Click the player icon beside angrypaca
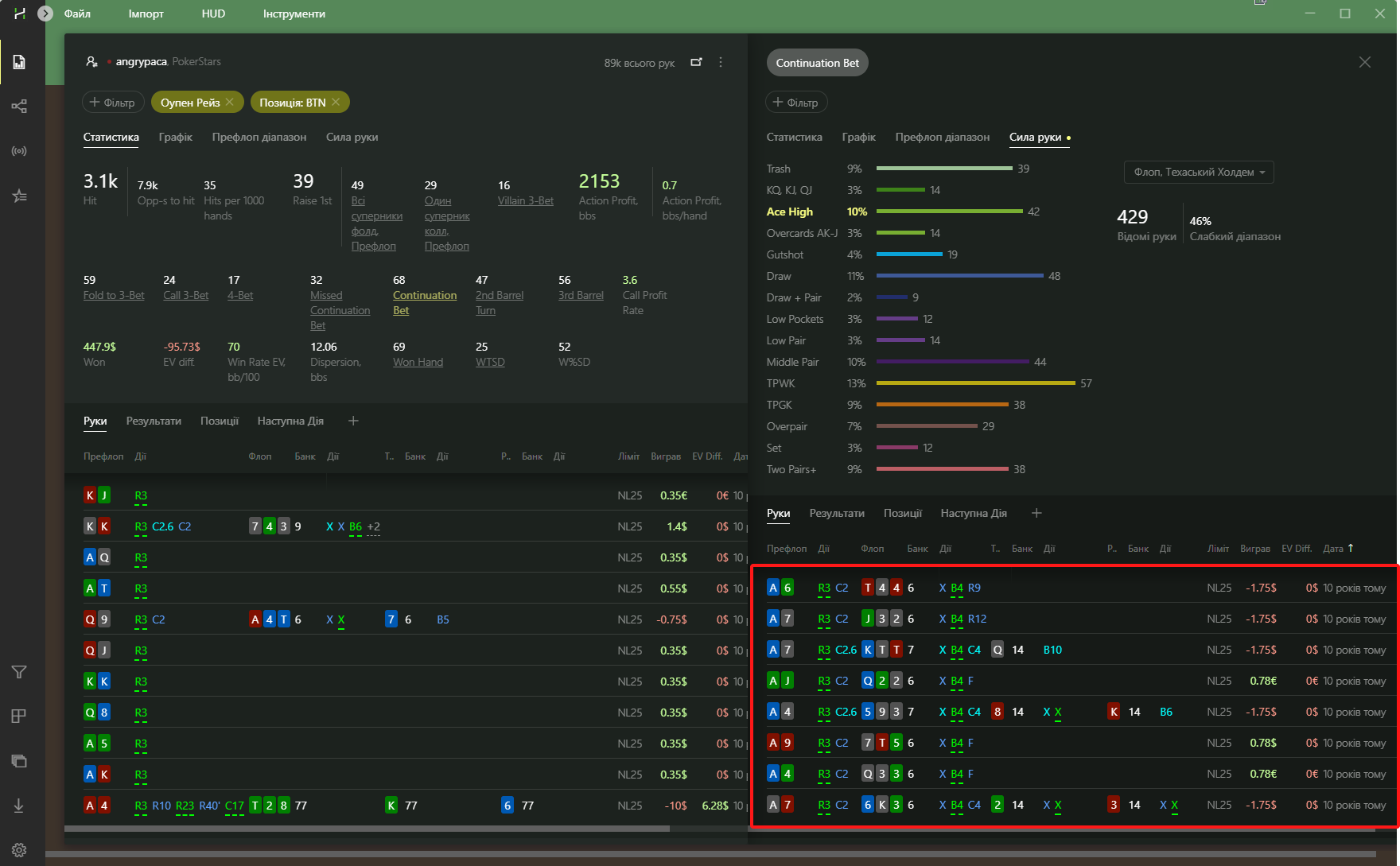The height and width of the screenshot is (866, 1400). tap(92, 62)
